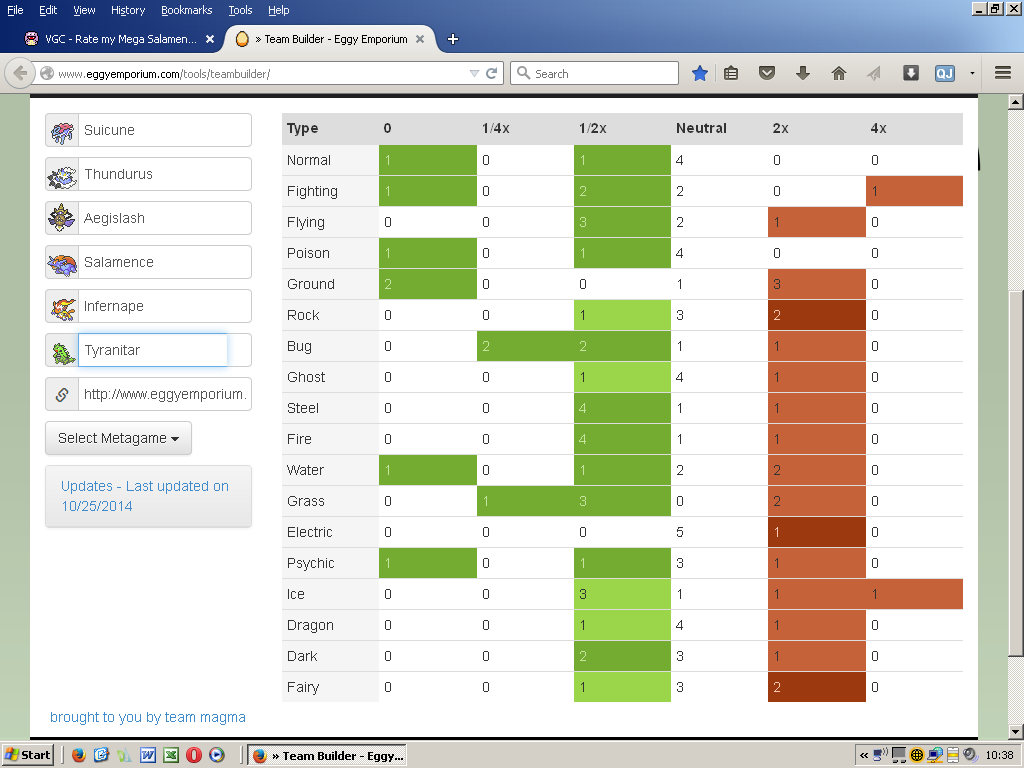
Task: Launch Excel from quick launch bar
Action: 171,755
